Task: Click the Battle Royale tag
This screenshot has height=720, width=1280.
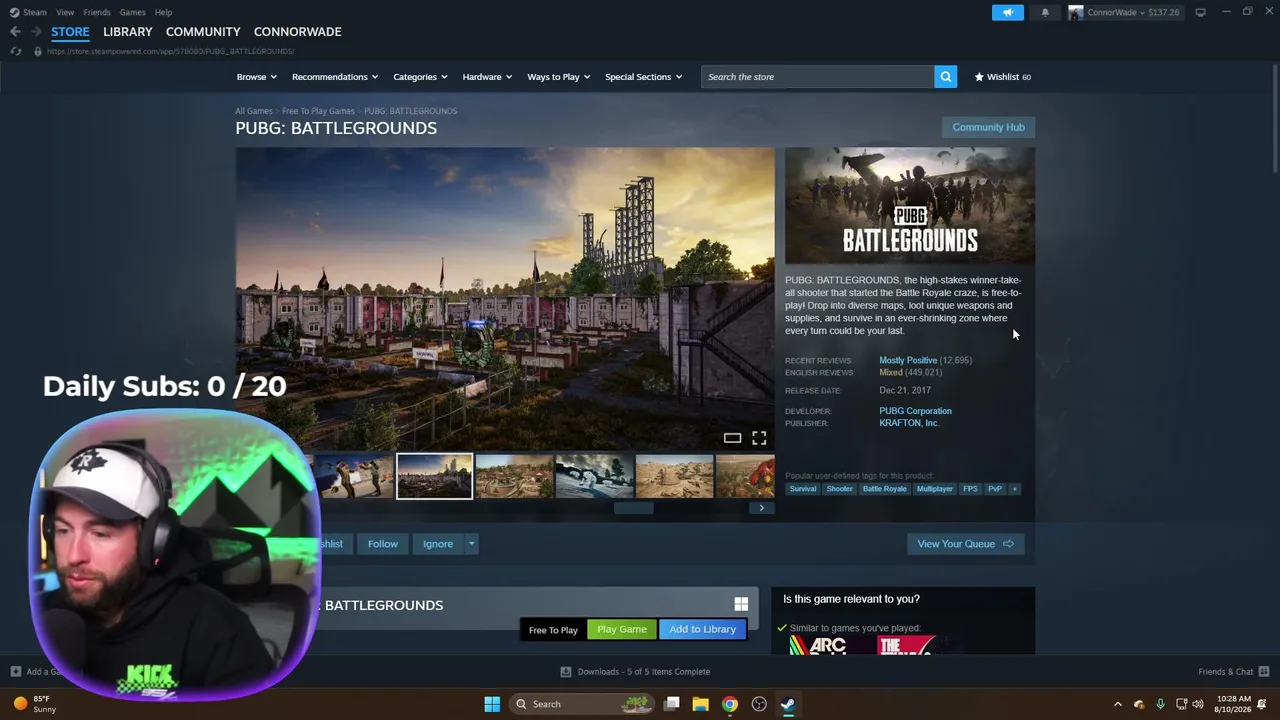Action: click(884, 489)
